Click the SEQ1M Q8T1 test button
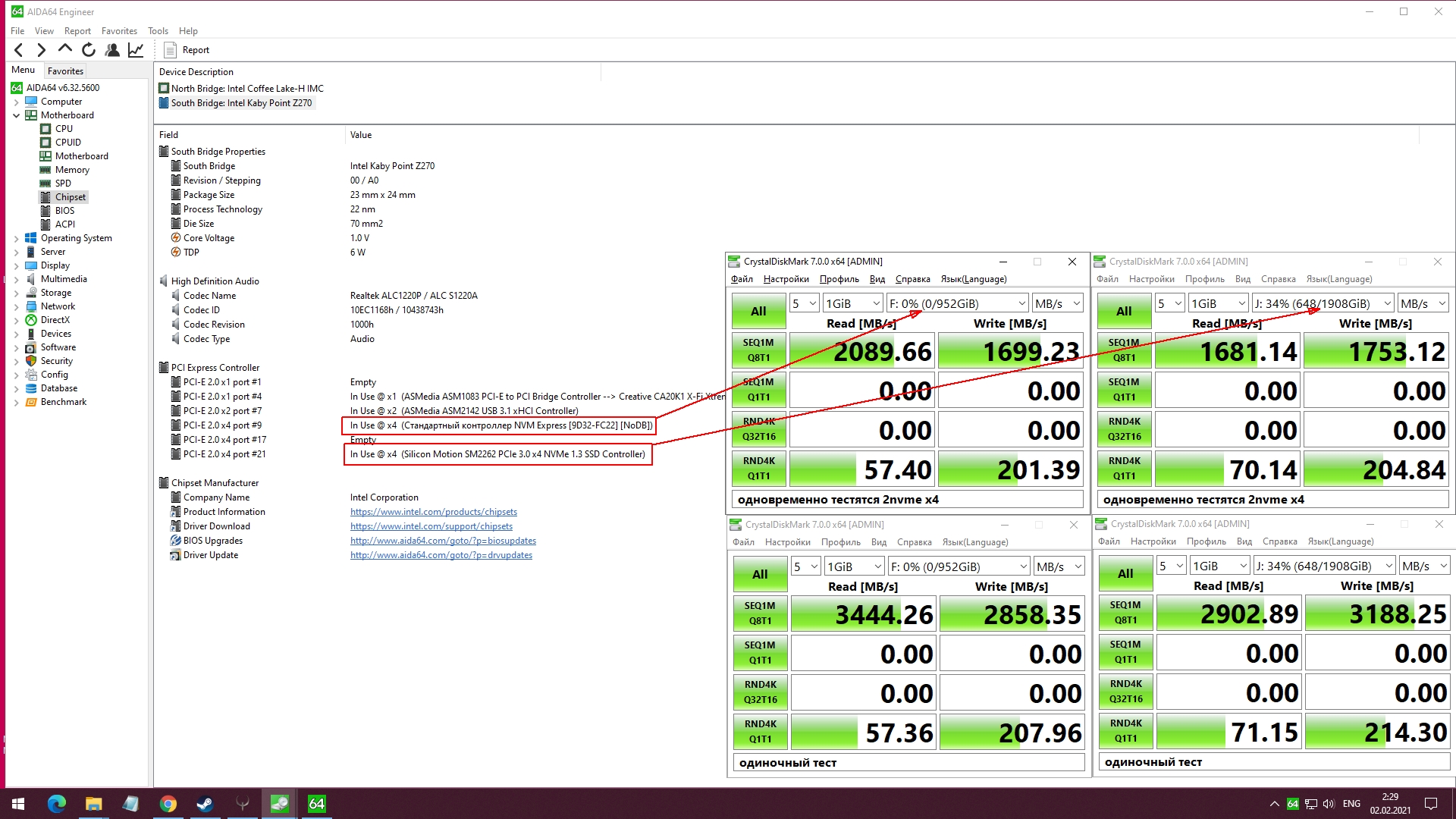This screenshot has height=819, width=1456. (758, 350)
